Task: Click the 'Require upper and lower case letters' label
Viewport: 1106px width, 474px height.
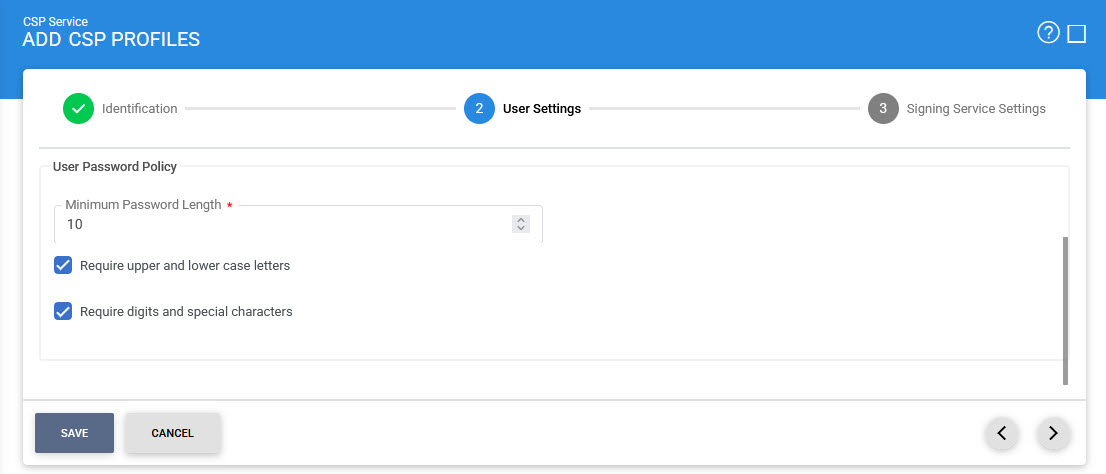Action: click(185, 266)
